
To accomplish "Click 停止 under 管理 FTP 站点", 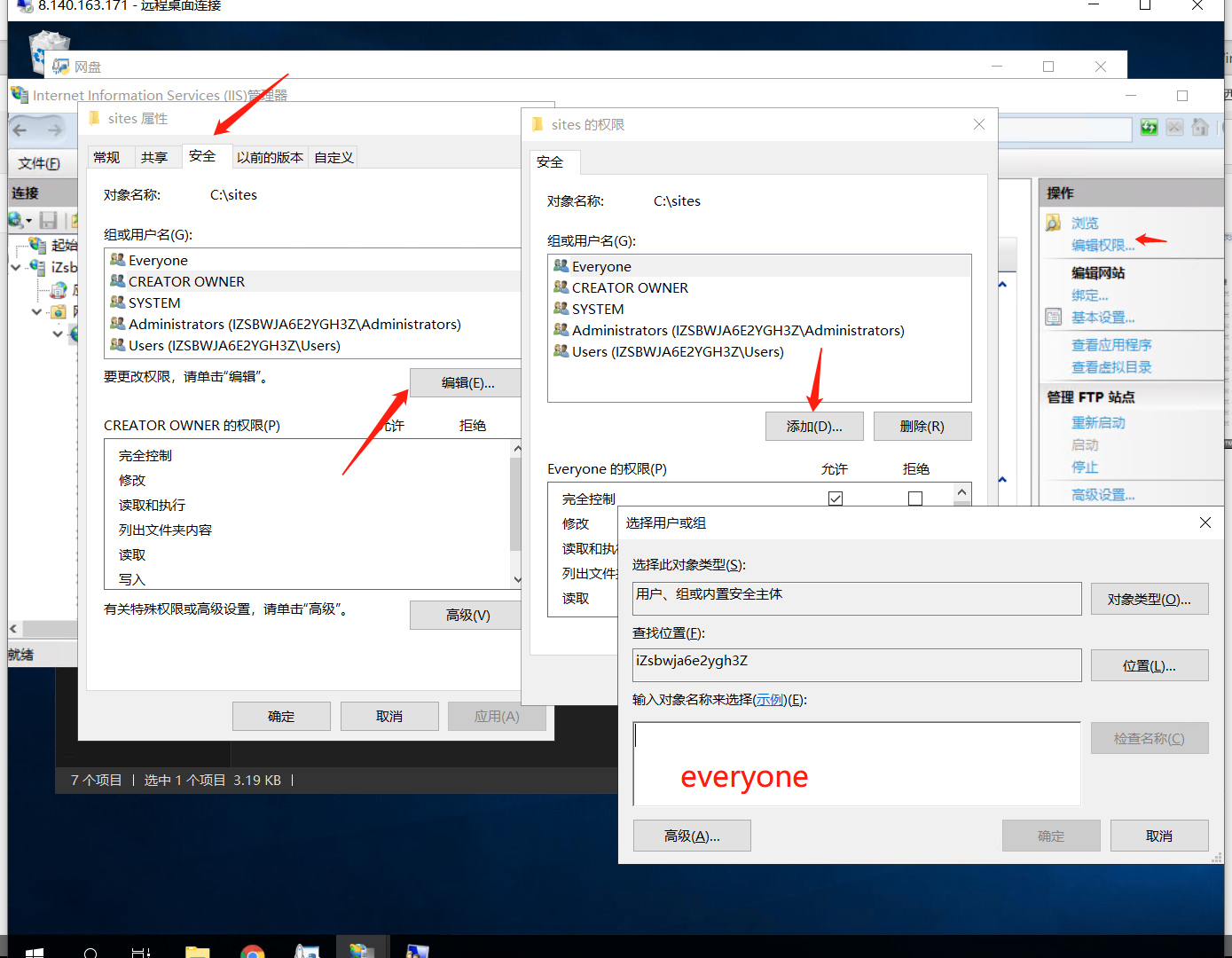I will 1085,467.
